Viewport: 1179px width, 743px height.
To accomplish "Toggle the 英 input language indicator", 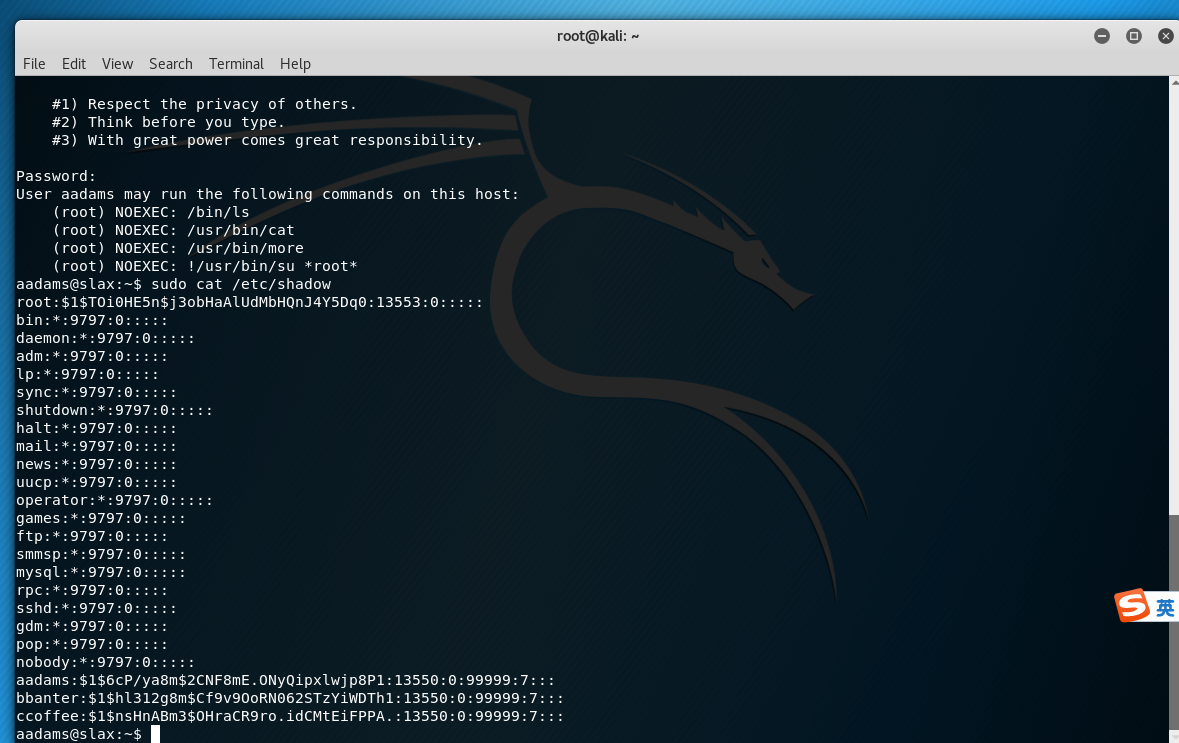I will [x=1165, y=608].
